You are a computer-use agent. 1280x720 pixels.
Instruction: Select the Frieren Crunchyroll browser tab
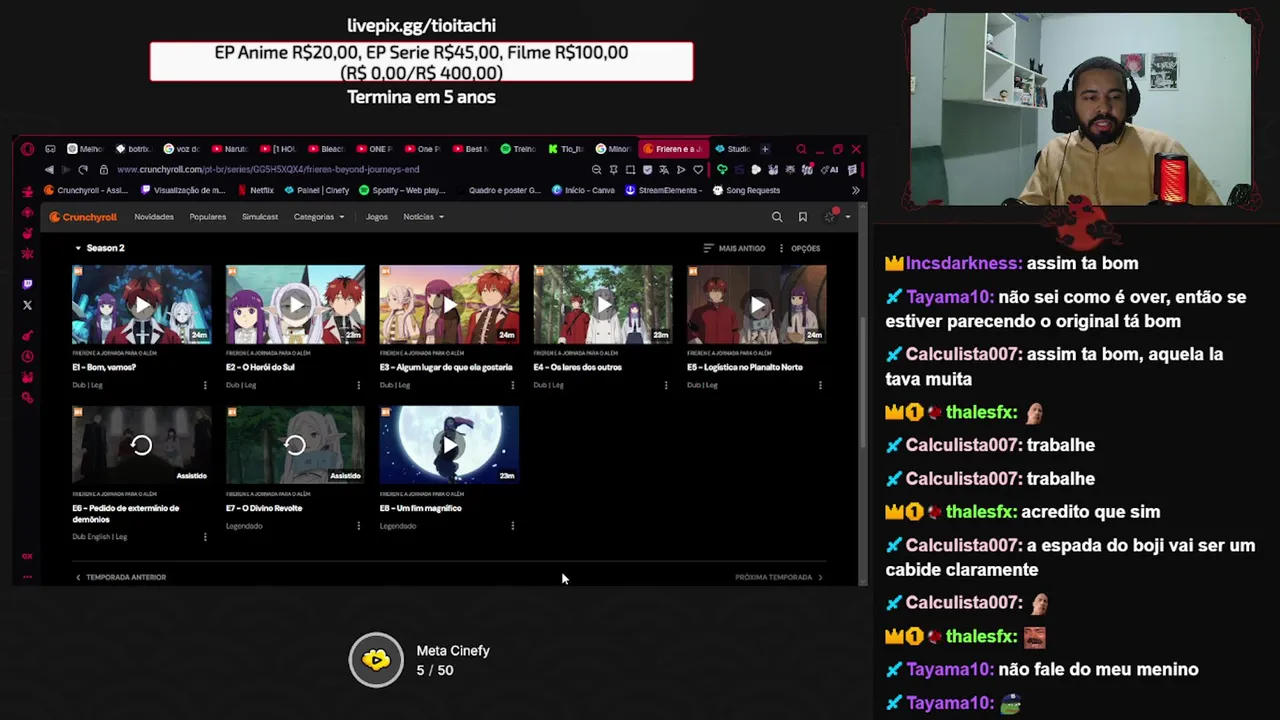tap(674, 149)
